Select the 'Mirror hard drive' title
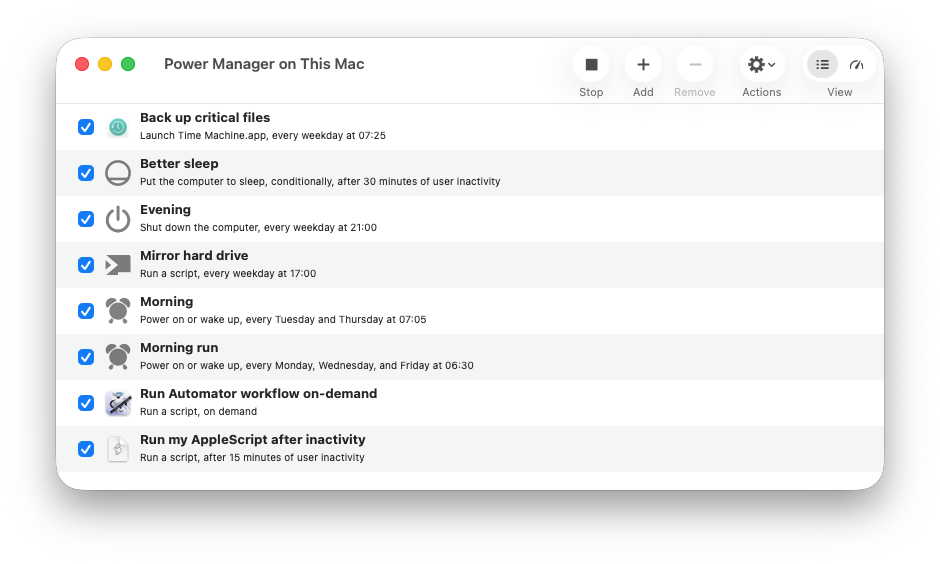This screenshot has width=940, height=564. 194,256
